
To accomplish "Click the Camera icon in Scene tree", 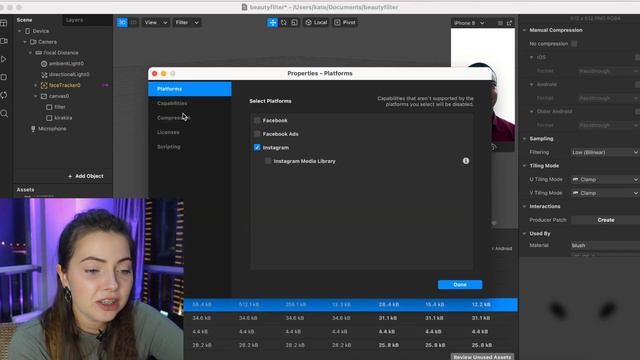I will coord(33,42).
